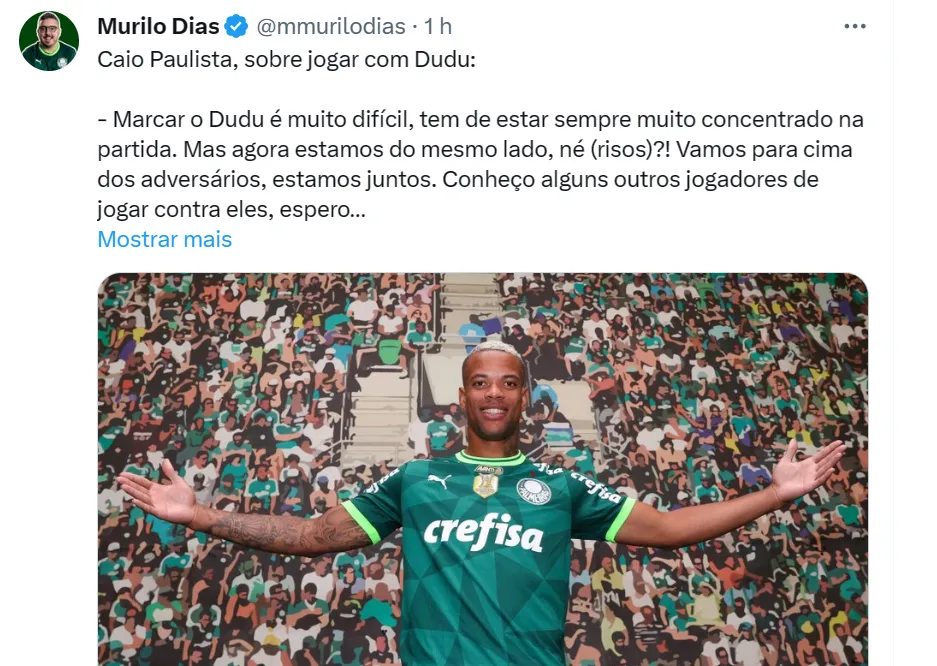Click the Puma logo on the jersey
The width and height of the screenshot is (937, 666).
440,480
